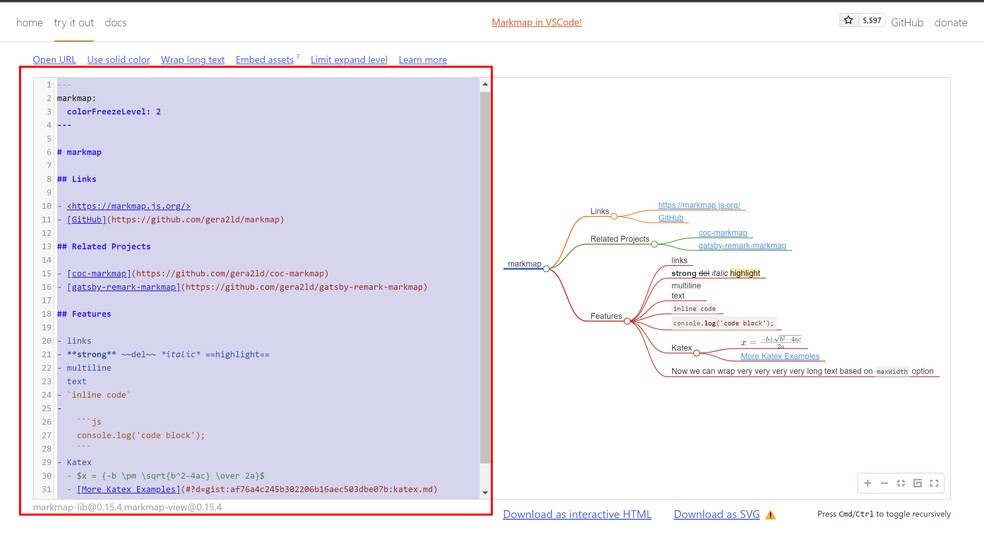Click the editor scrollbar up arrow
The width and height of the screenshot is (984, 535).
485,84
